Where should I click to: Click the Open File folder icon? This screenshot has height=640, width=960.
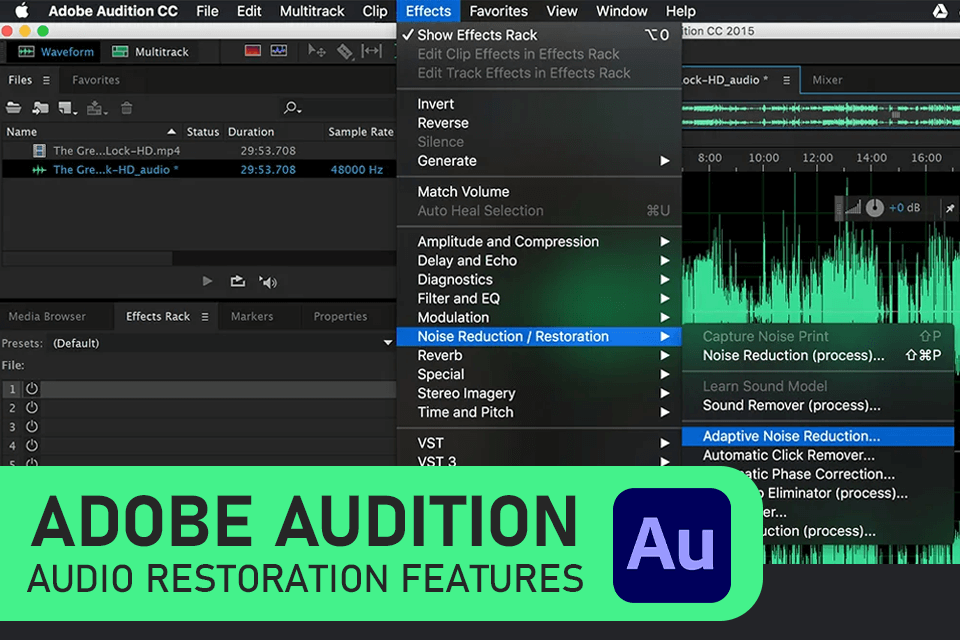[x=14, y=108]
